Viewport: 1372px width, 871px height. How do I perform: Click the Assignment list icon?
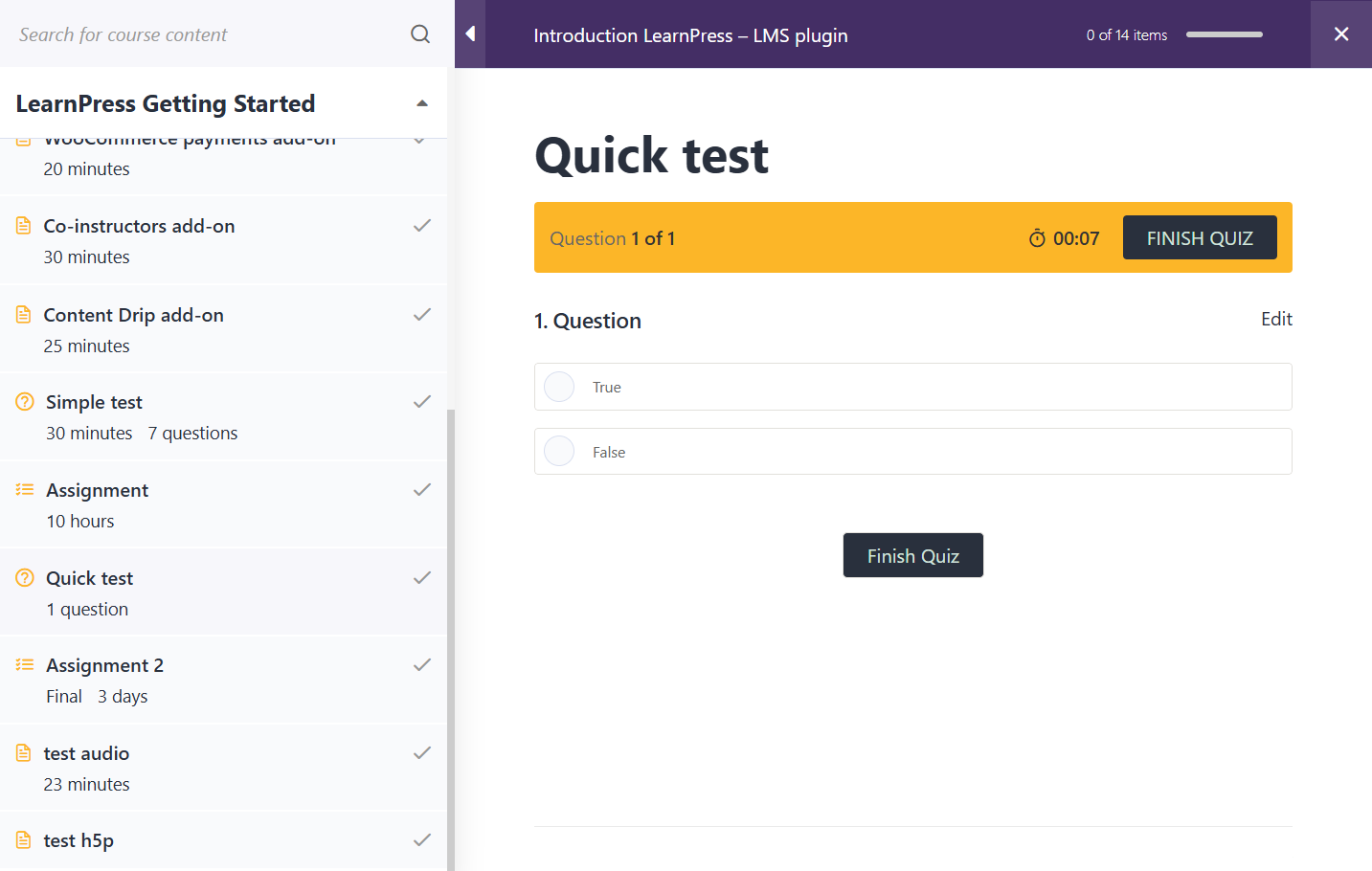tap(25, 490)
